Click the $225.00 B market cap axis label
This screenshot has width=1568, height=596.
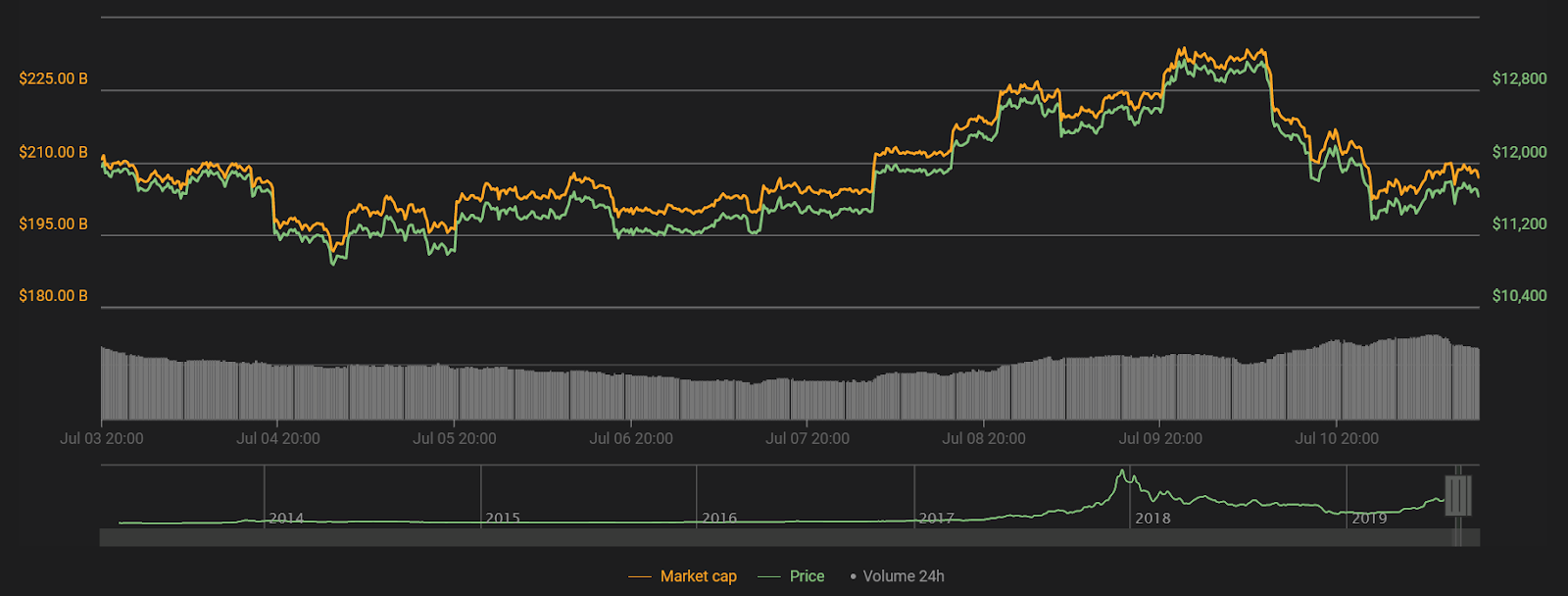pos(53,78)
